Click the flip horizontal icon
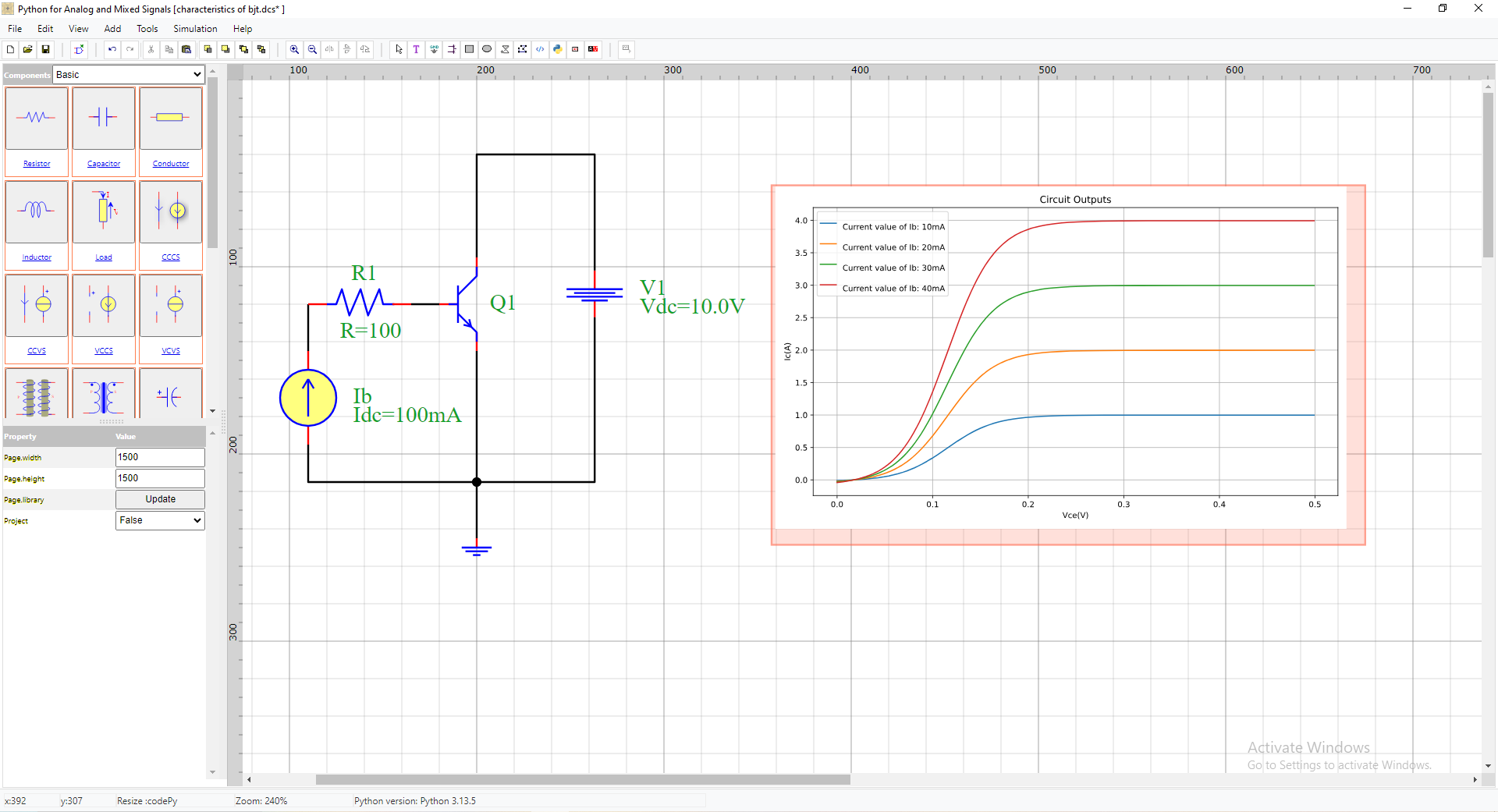 (330, 49)
